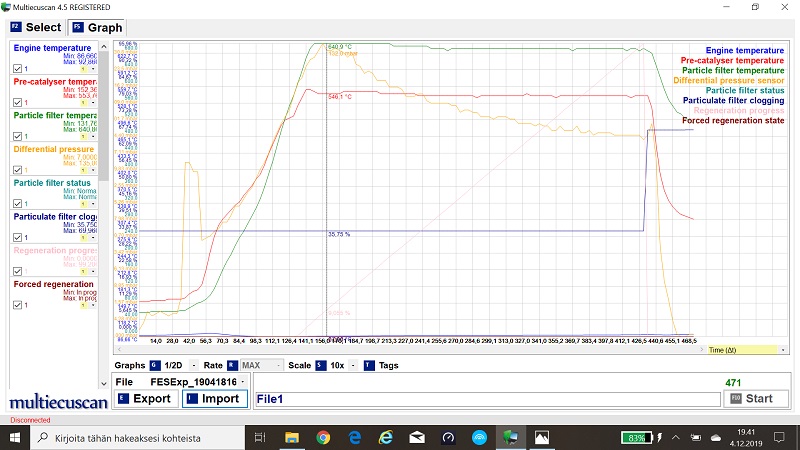800x450 pixels.
Task: Open the FESExp_19041816 file dropdown
Action: pyautogui.click(x=244, y=382)
